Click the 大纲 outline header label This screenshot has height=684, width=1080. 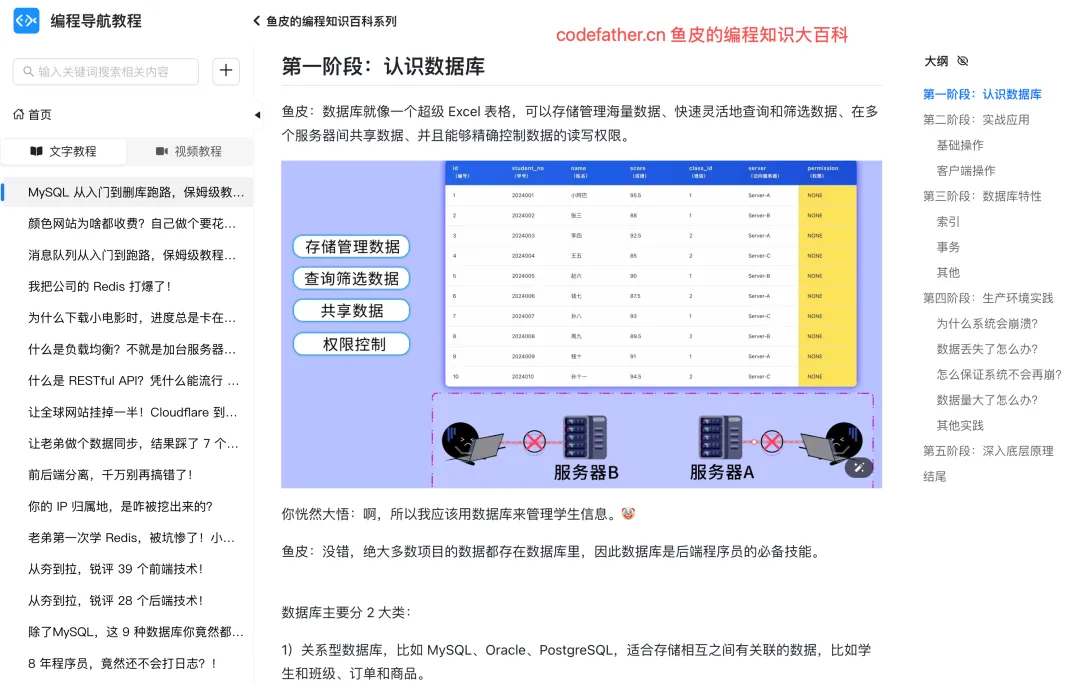[x=936, y=61]
